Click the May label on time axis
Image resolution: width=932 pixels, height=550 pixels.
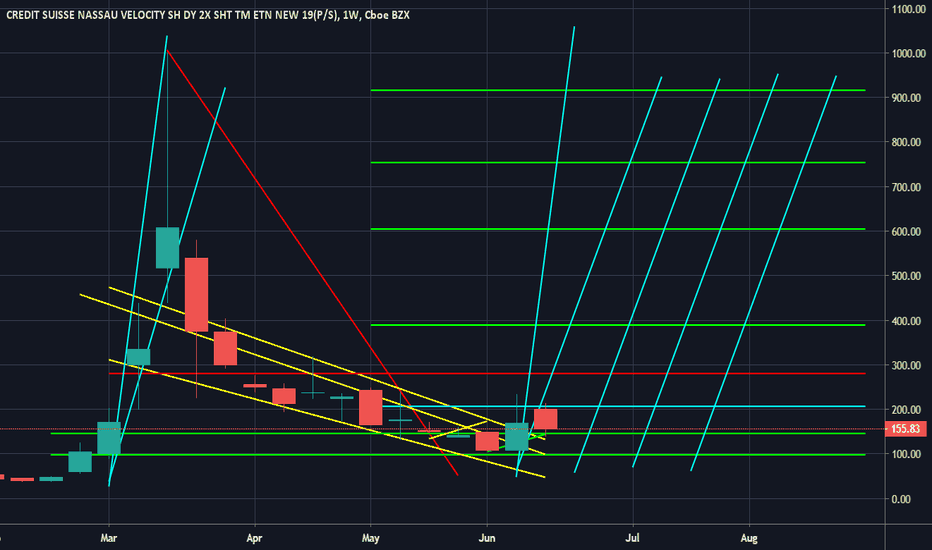click(370, 538)
